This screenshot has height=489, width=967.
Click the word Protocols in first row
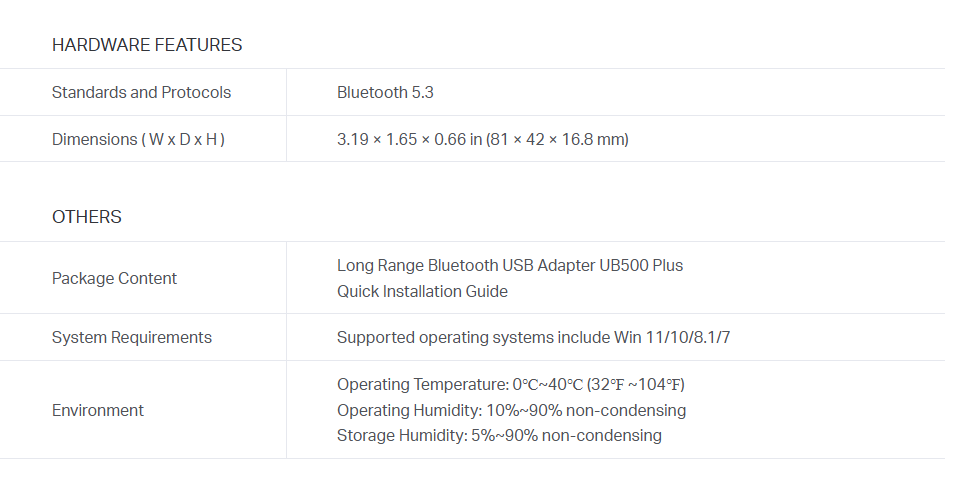pos(196,92)
